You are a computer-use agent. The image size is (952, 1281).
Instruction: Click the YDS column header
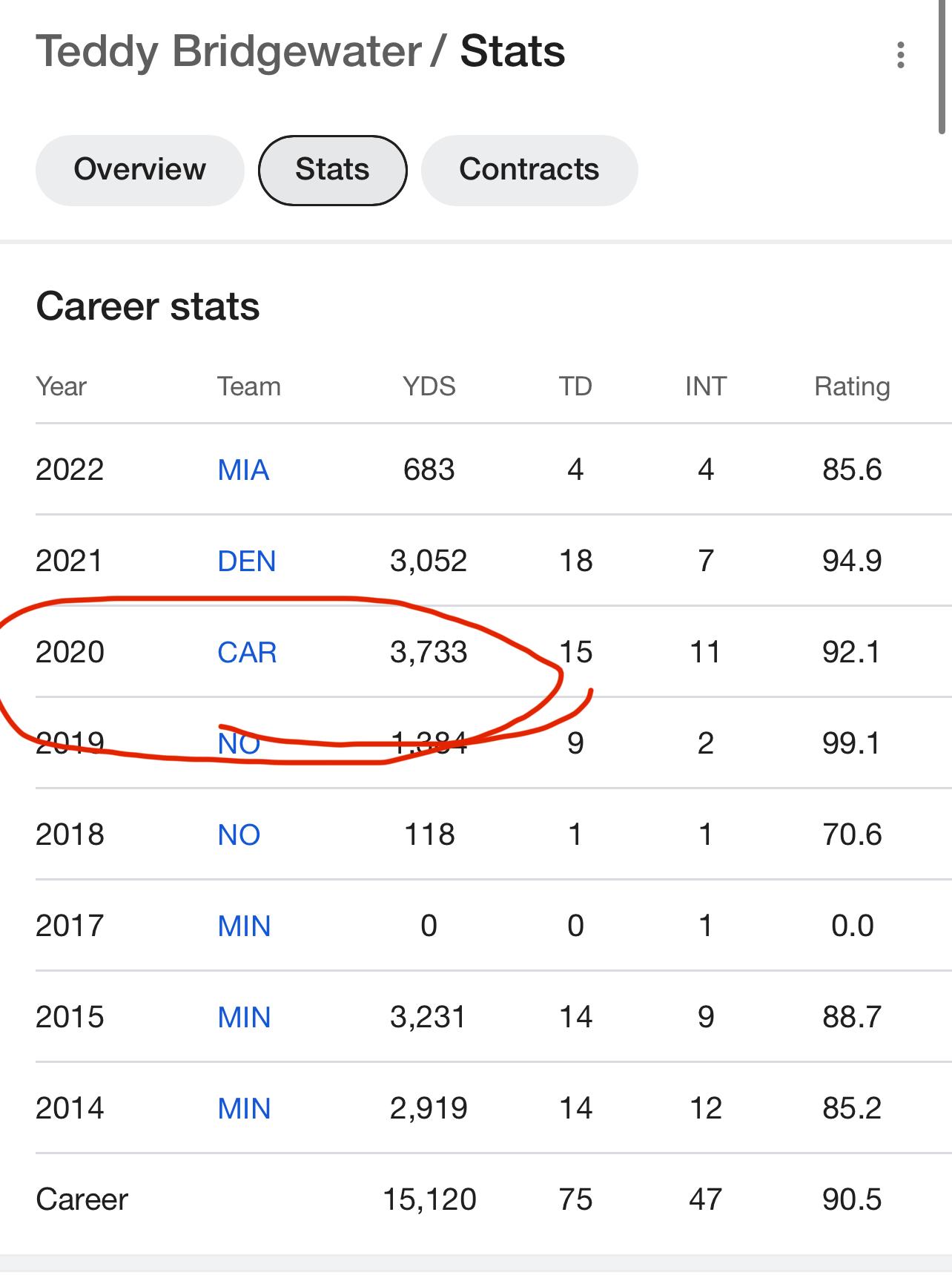pos(429,386)
